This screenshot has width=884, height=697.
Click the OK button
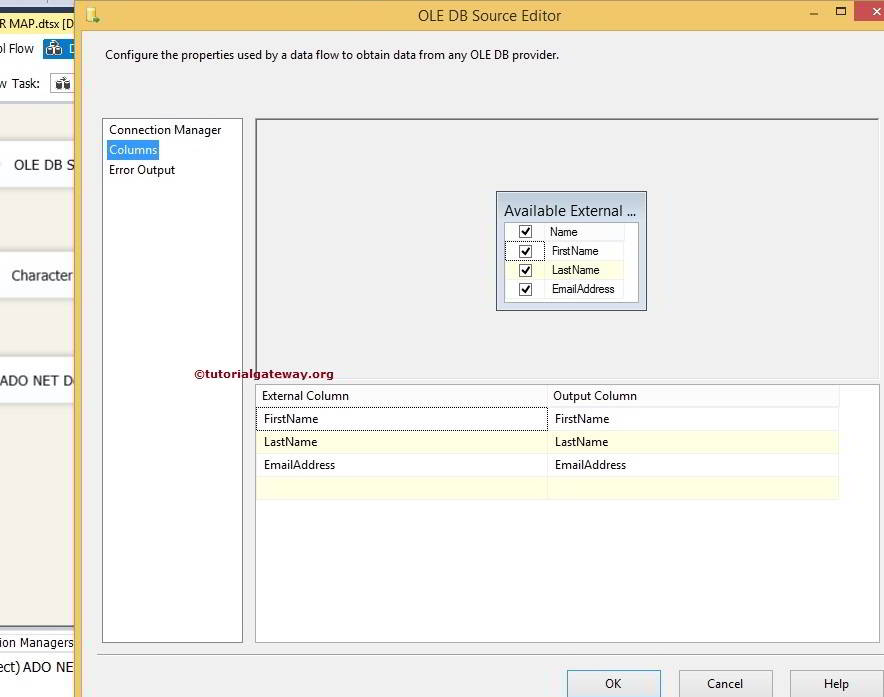pyautogui.click(x=613, y=683)
